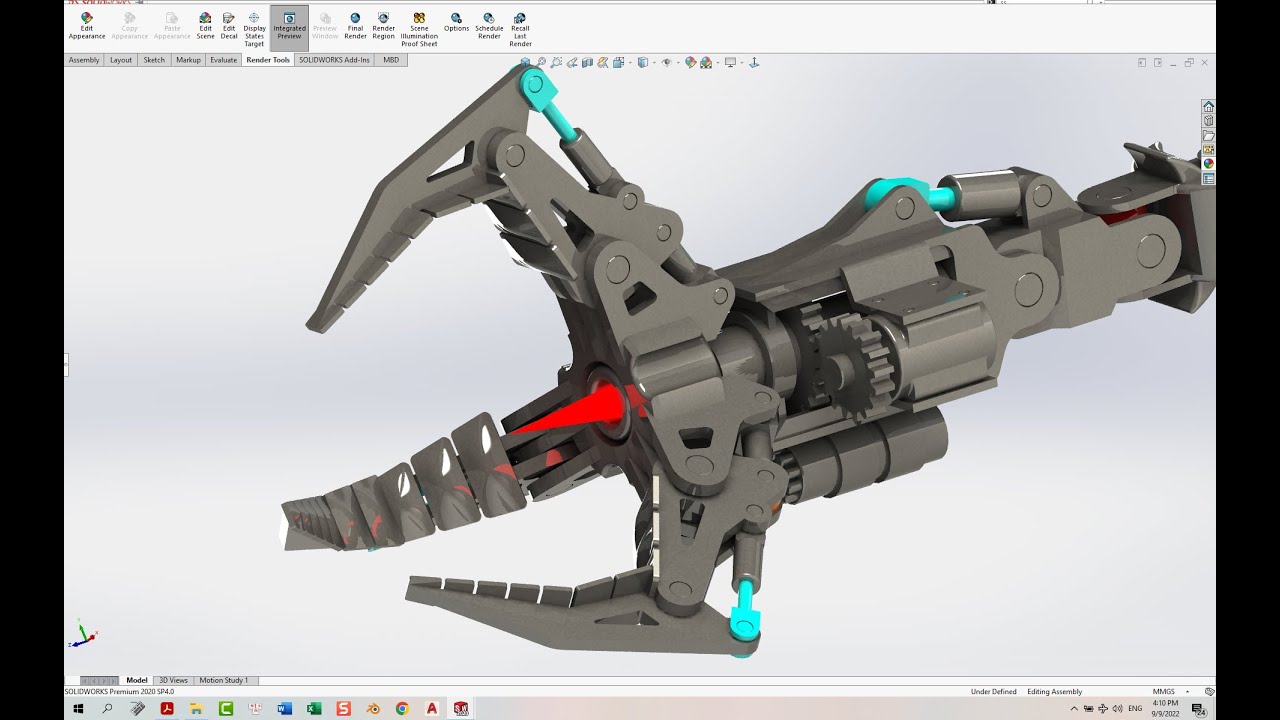This screenshot has height=720, width=1280.
Task: Open SOLIDWORKS Resources home in task pane
Action: coord(1208,106)
